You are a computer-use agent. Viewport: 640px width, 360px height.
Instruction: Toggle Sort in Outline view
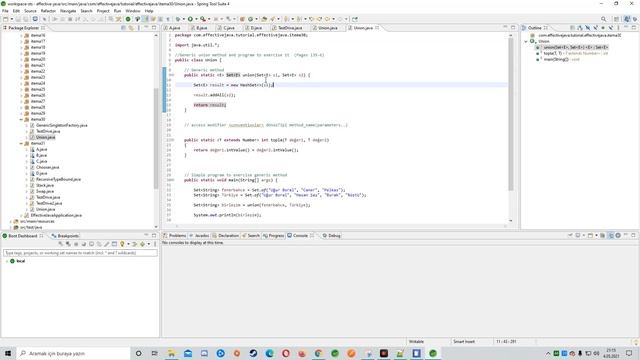coord(580,28)
